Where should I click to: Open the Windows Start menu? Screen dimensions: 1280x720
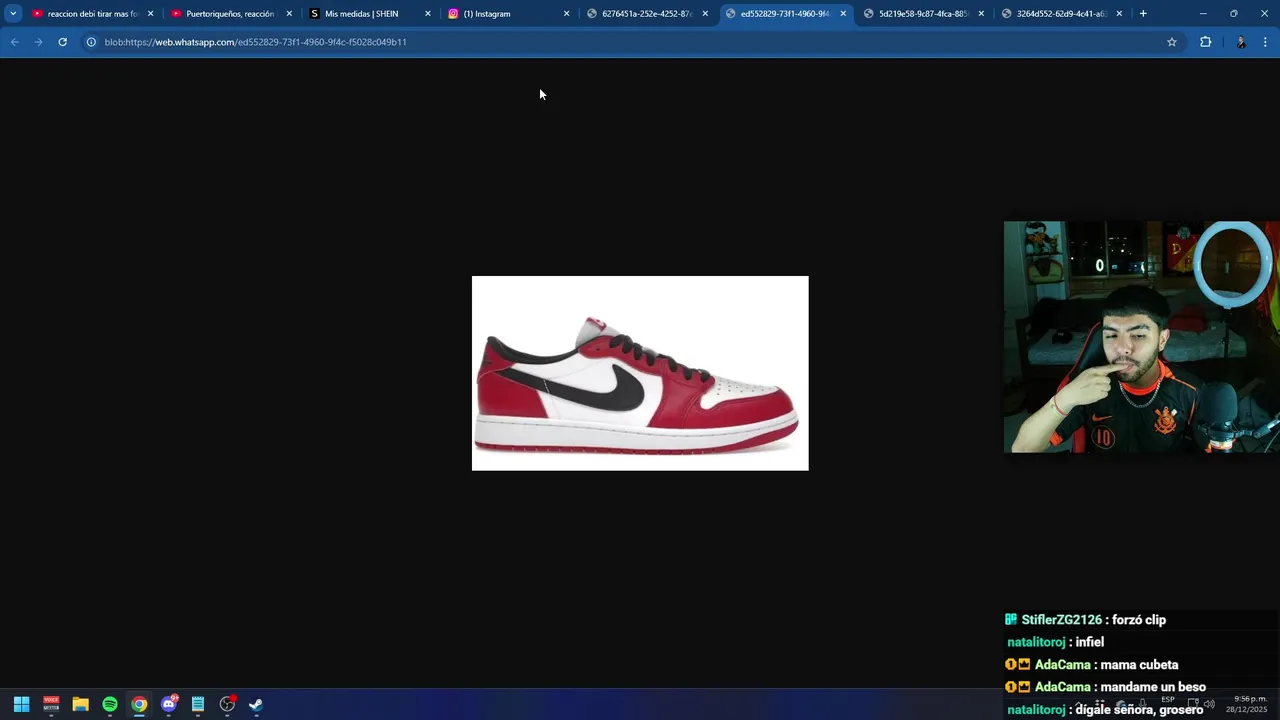click(x=21, y=704)
